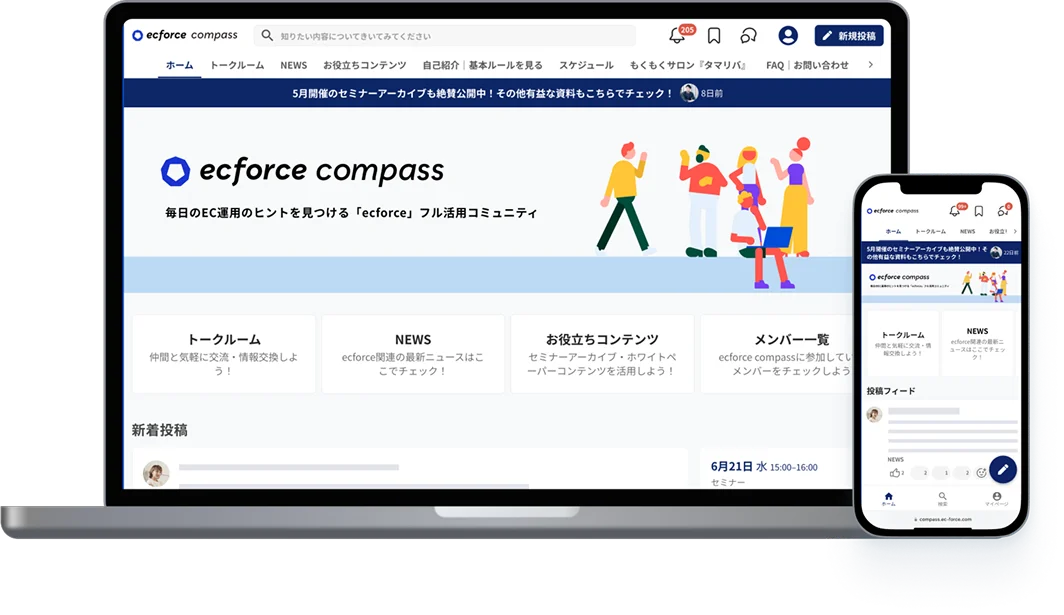The height and width of the screenshot is (615, 1064).
Task: Tap ecforce compass logo on phone header
Action: 892,211
